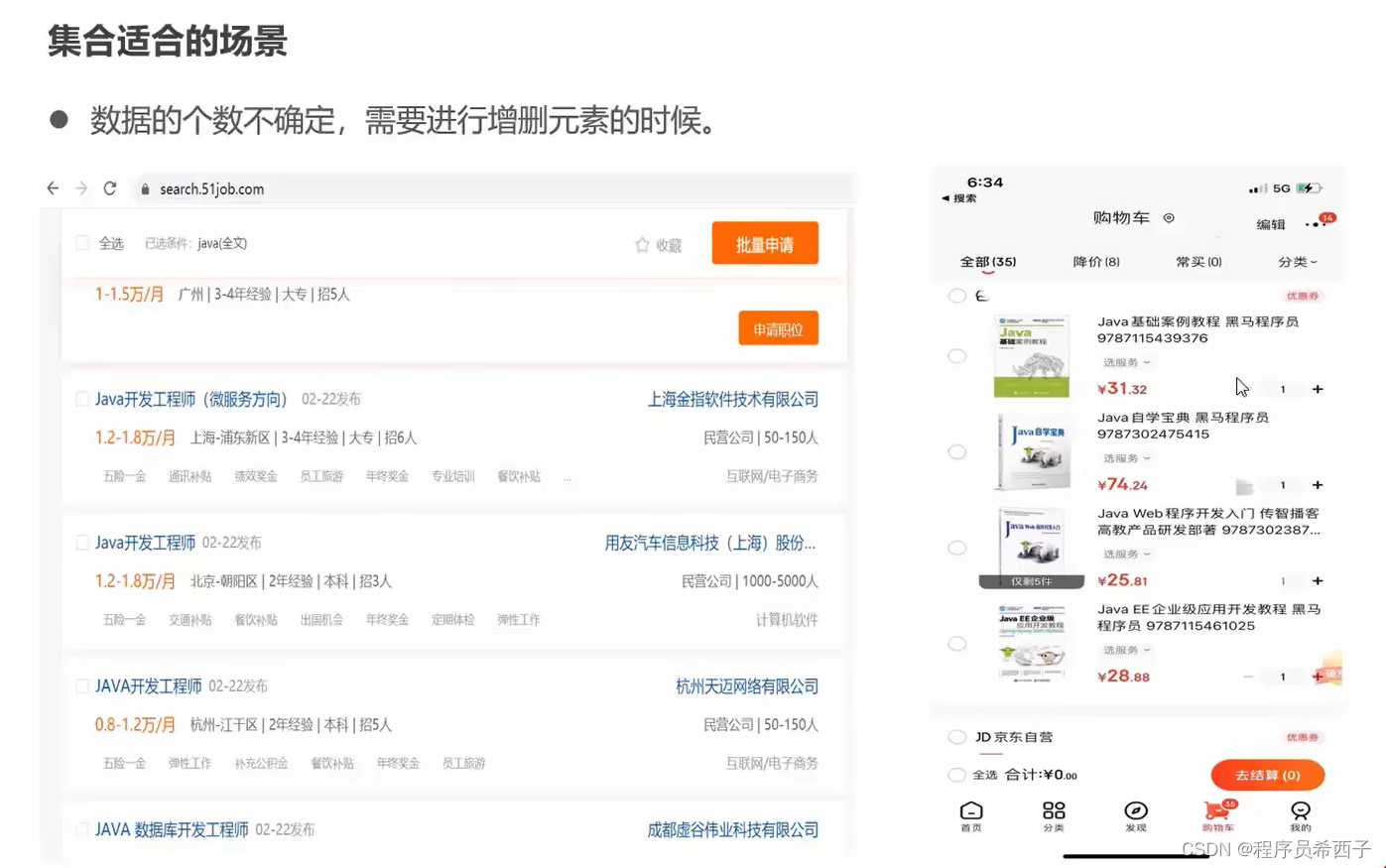Screen dimensions: 1386x868
Task: Click the 收藏 star icon
Action: (642, 244)
